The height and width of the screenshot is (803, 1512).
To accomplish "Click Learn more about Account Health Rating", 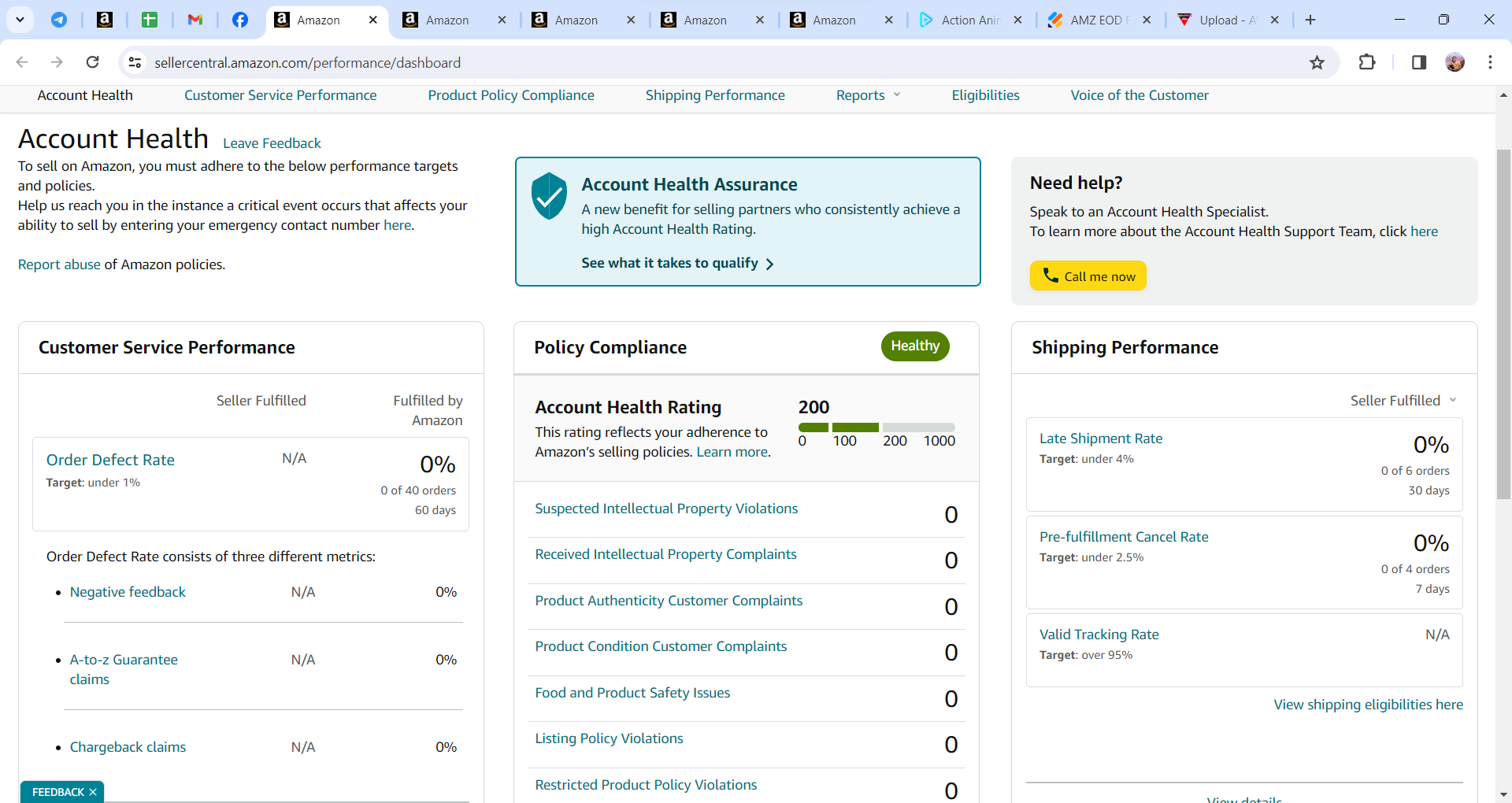I will 732,452.
